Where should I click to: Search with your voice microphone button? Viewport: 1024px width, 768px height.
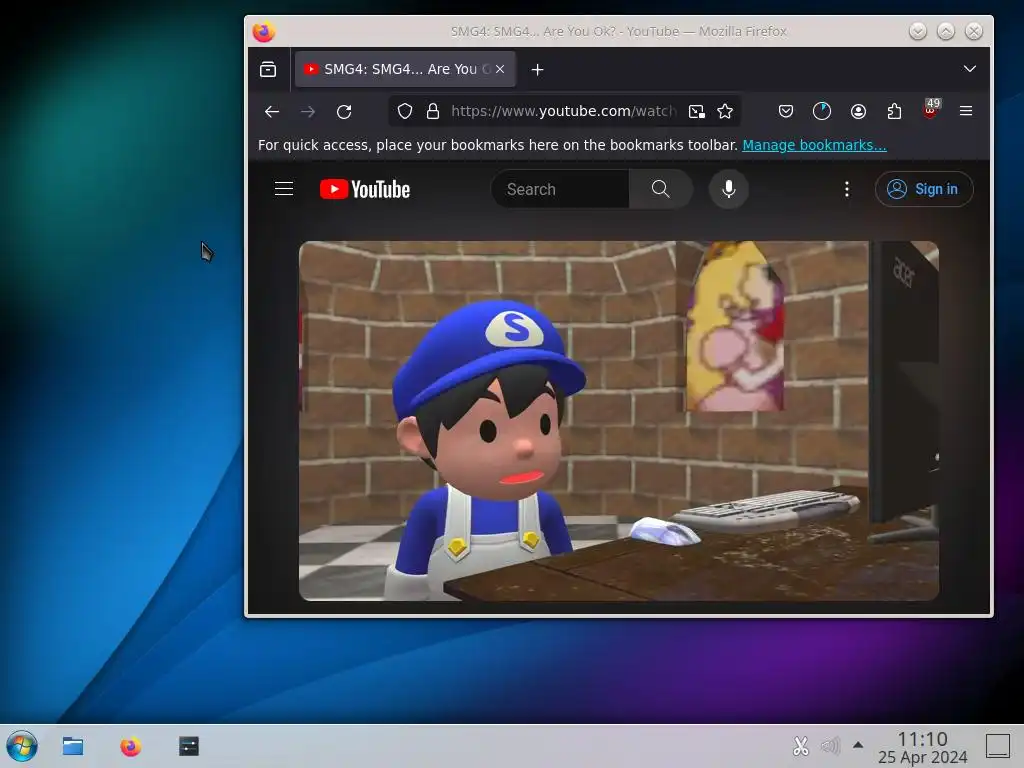[x=729, y=189]
